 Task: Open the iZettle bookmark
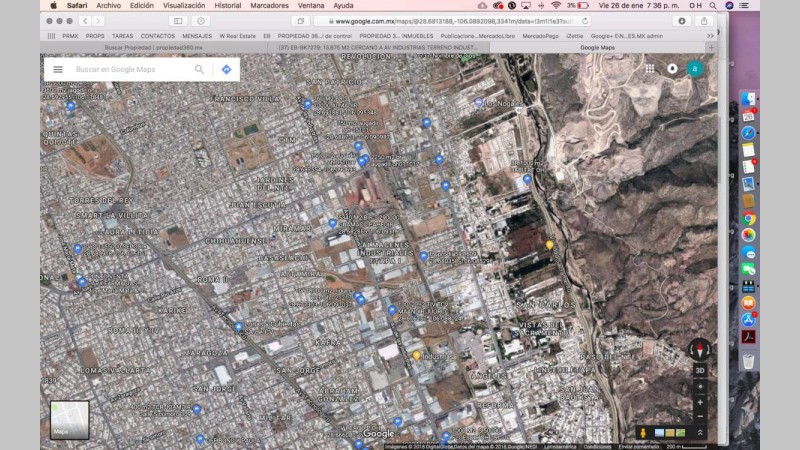(x=574, y=36)
